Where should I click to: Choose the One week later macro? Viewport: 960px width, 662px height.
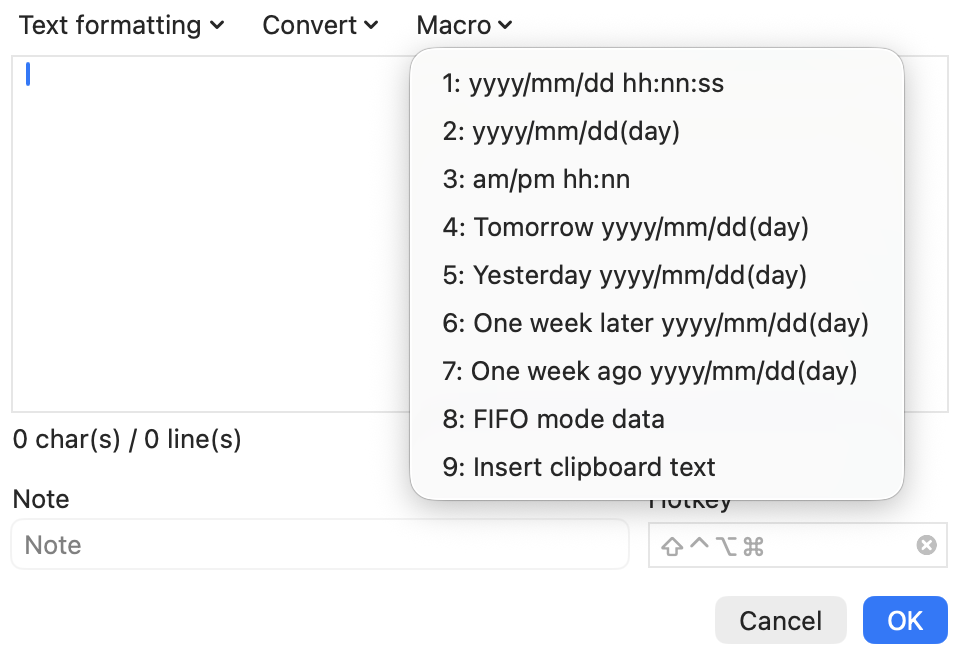click(x=657, y=323)
